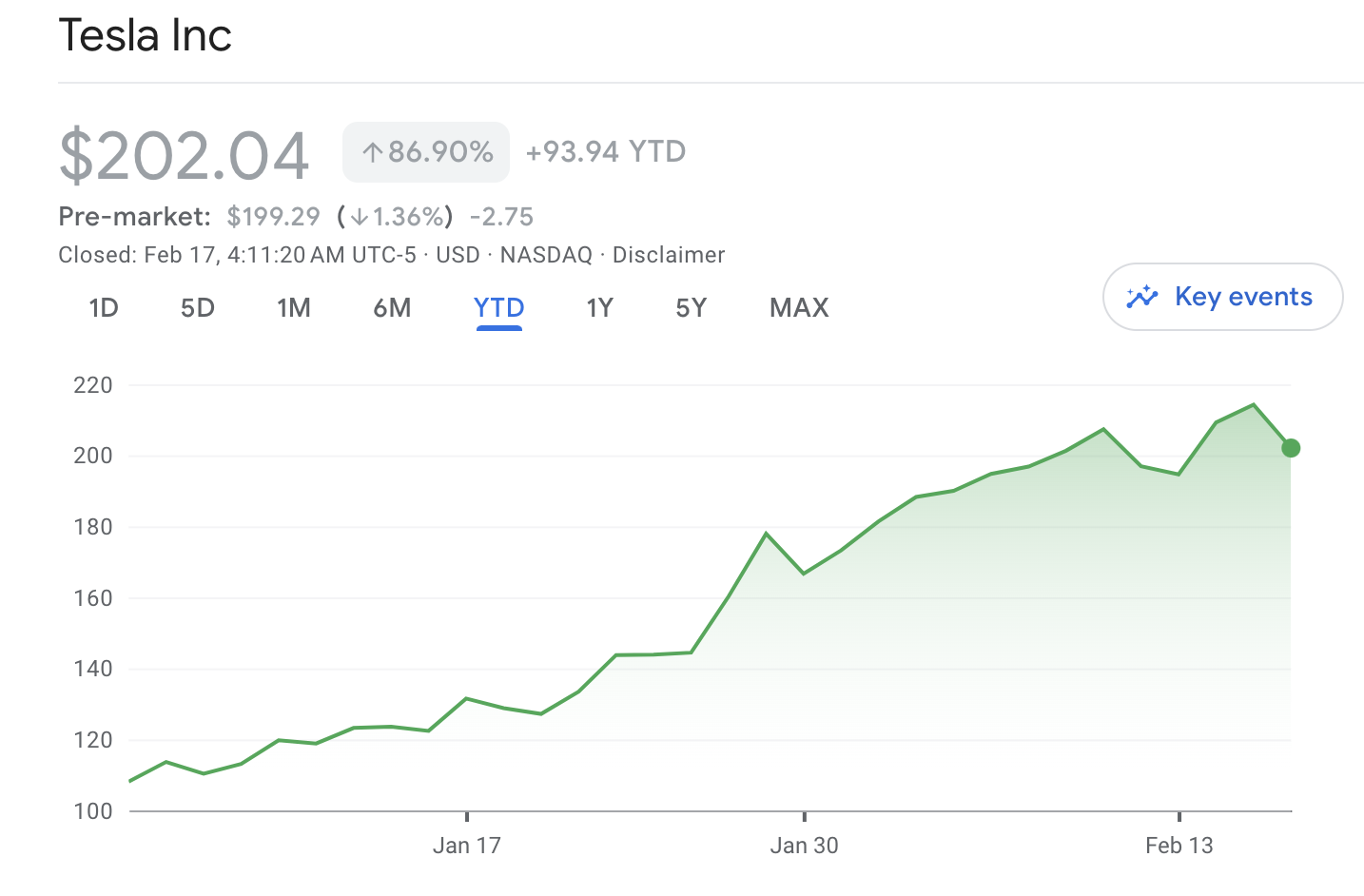Click the +93.94 YTD change text
Screen dimensions: 1364x896
[x=605, y=152]
